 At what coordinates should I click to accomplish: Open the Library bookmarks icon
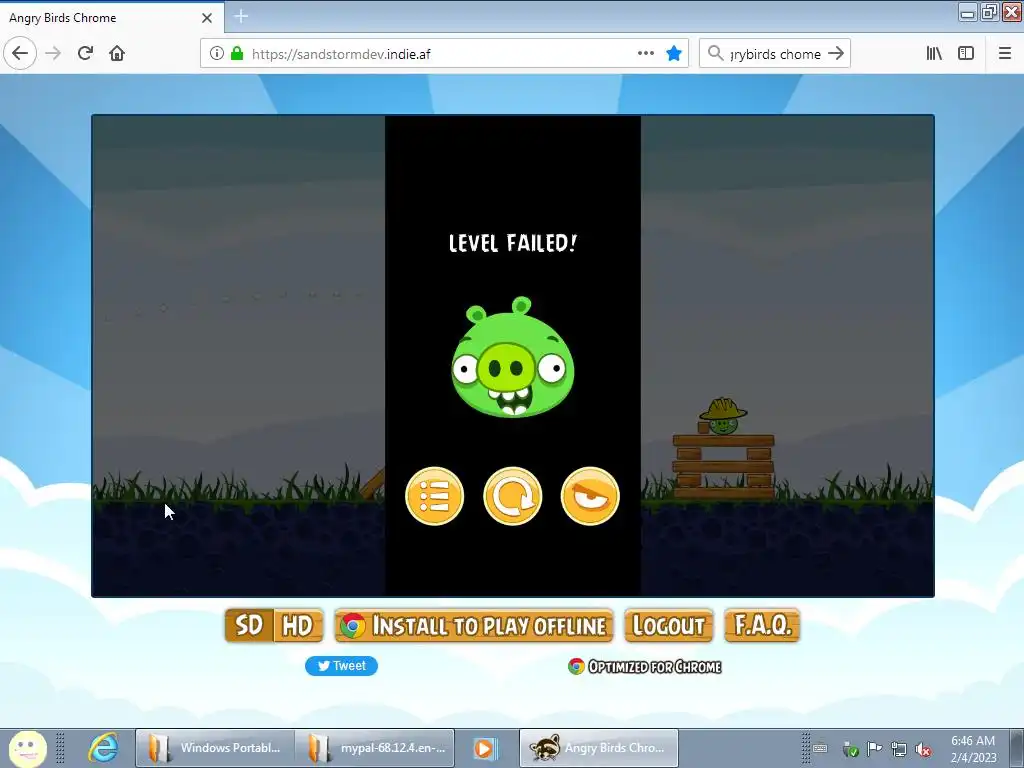(x=934, y=54)
